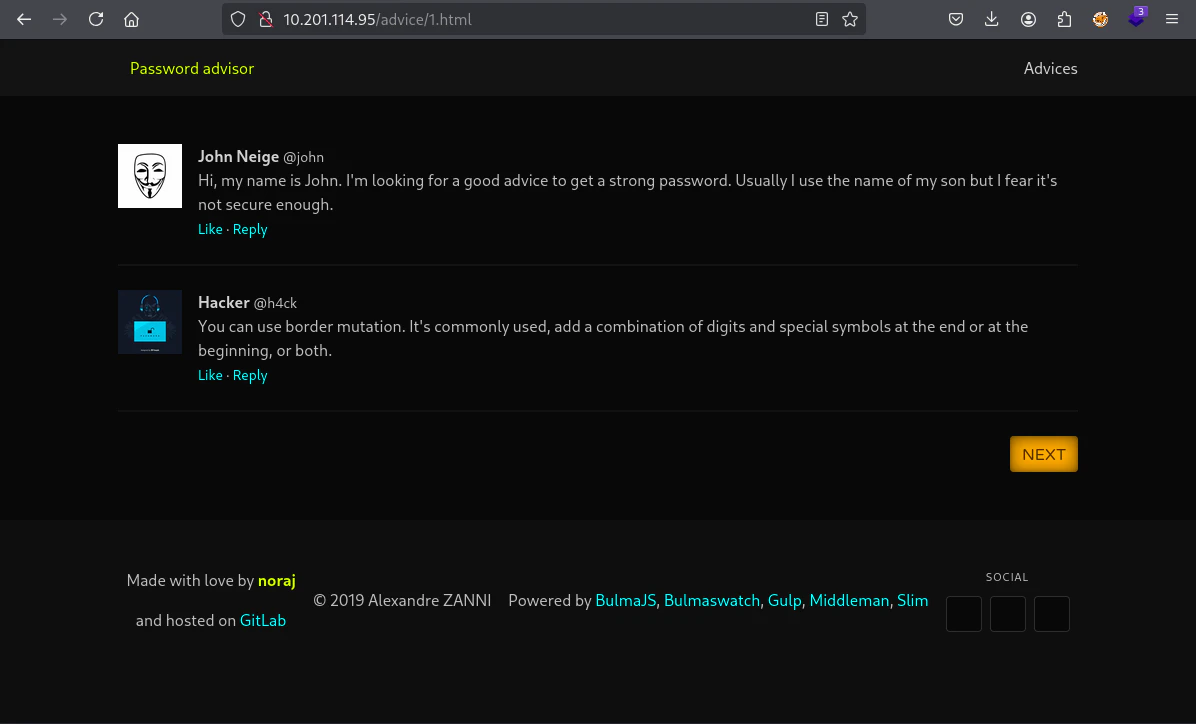Like John Neige's comment
1196x724 pixels.
tap(211, 230)
